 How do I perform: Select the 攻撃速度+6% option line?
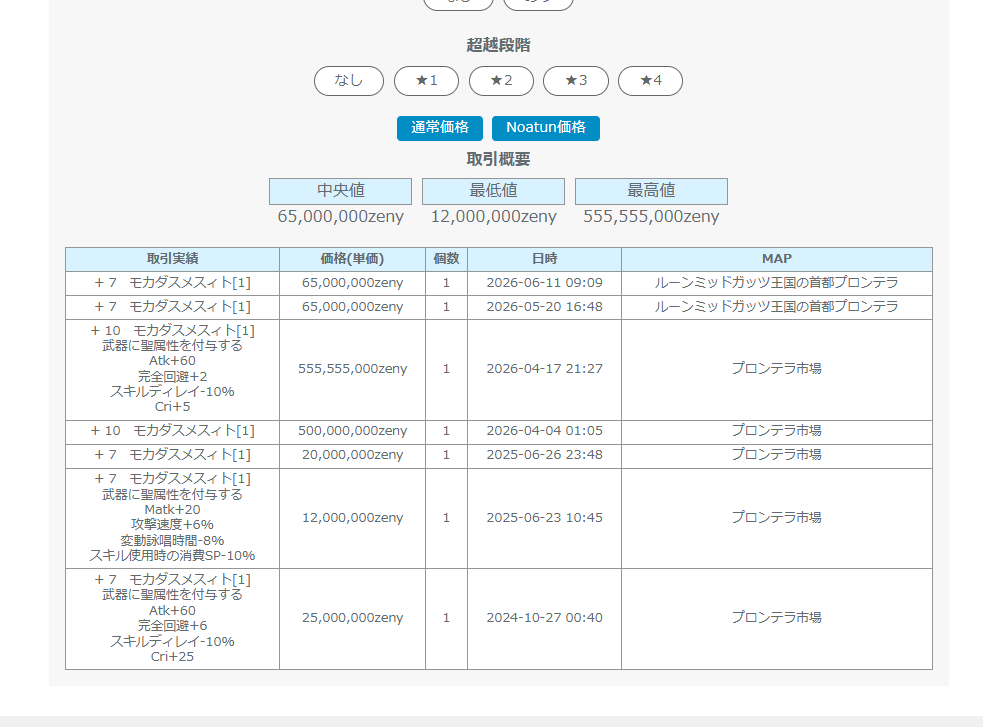[x=172, y=525]
